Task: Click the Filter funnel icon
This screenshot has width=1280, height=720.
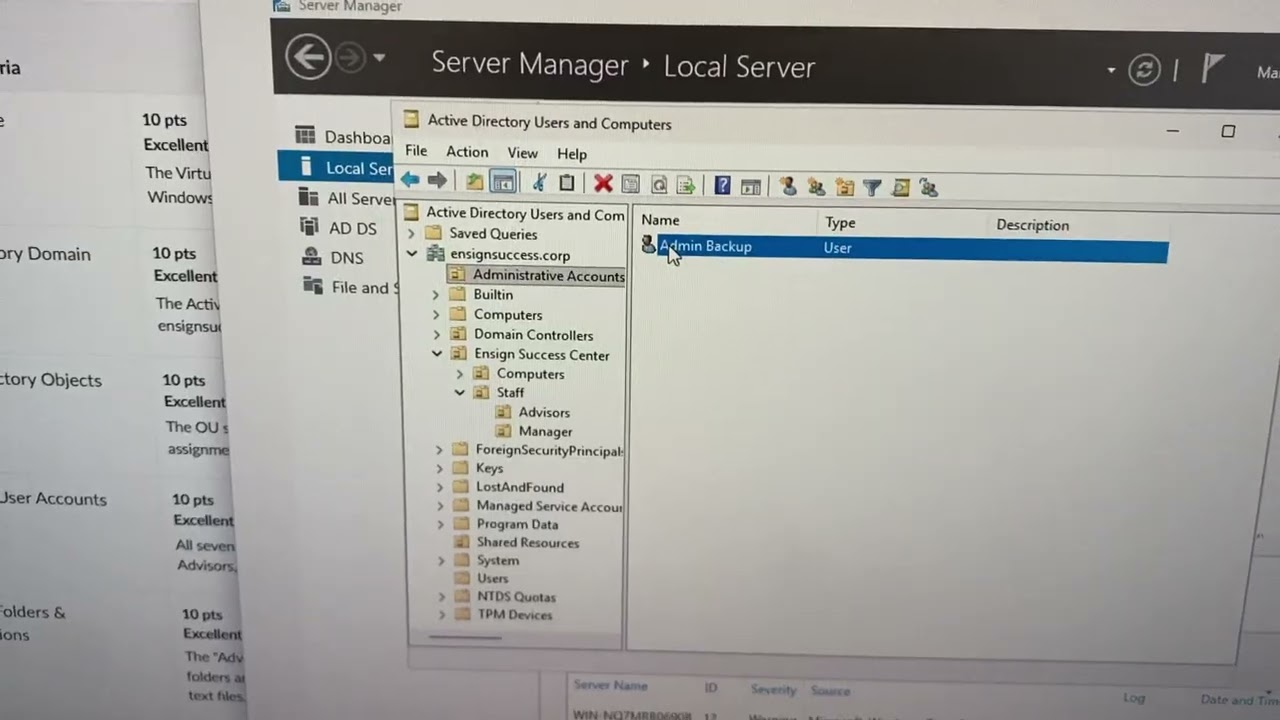Action: coord(872,188)
